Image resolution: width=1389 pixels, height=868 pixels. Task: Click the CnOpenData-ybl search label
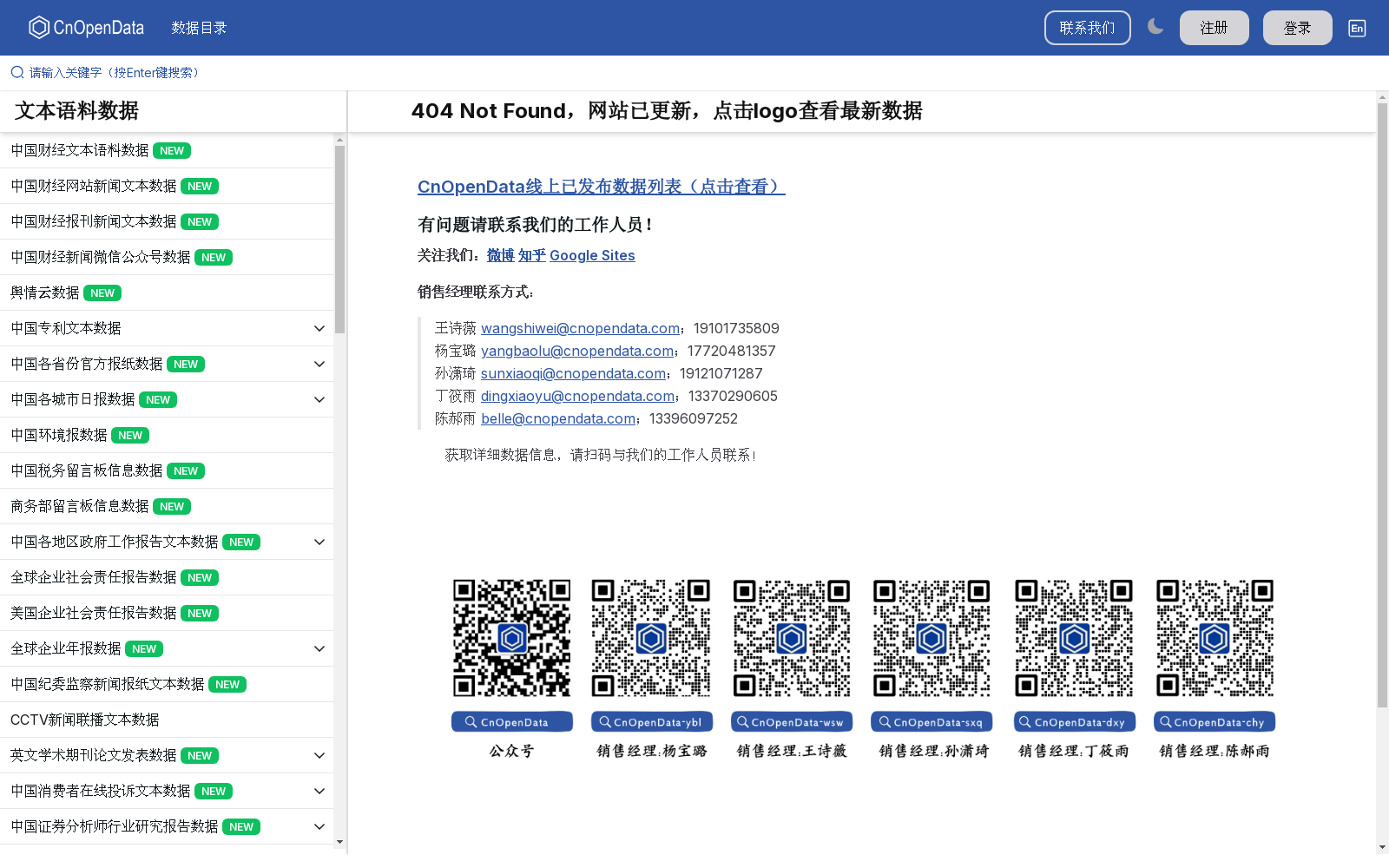pos(652,722)
